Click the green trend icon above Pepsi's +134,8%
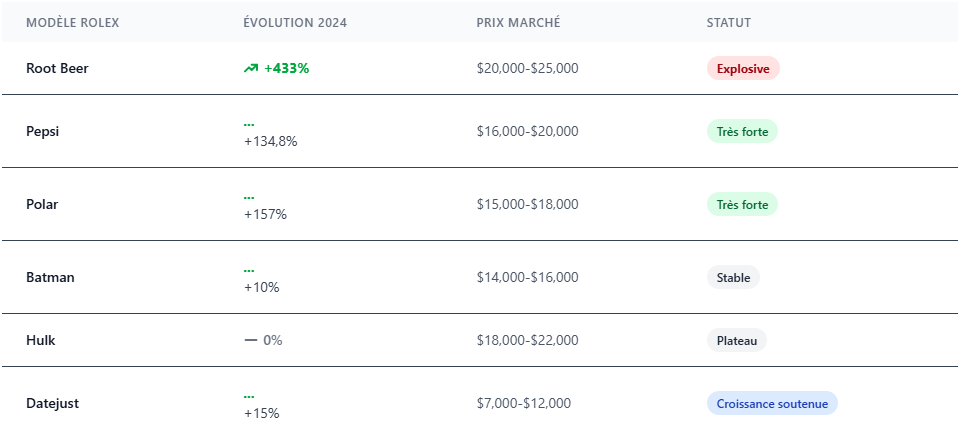The width and height of the screenshot is (960, 430). [249, 125]
